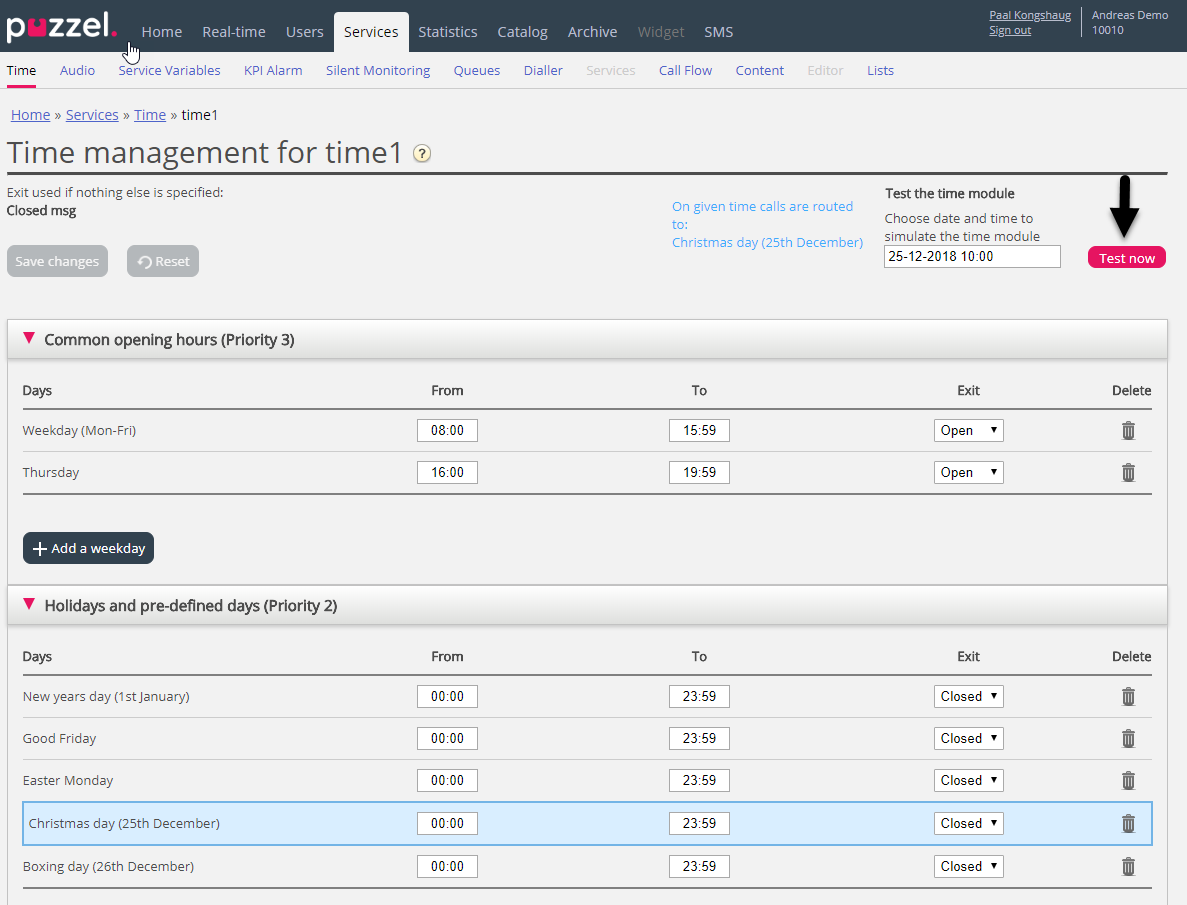Screen dimensions: 1187x905
Task: Switch to the Call Flow submenu
Action: 685,71
